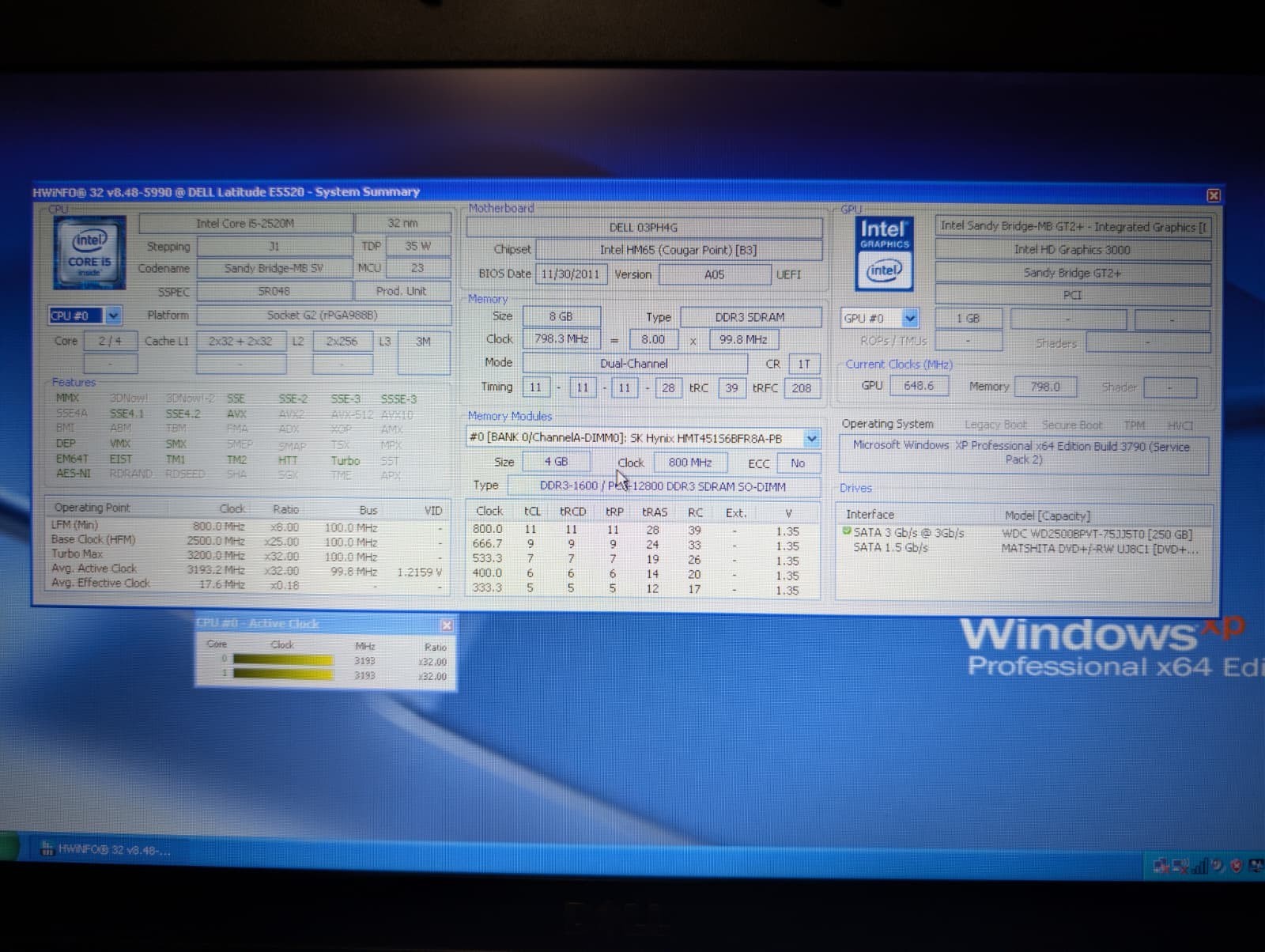
Task: Click the 798.3 MHz memory clock field
Action: point(561,339)
